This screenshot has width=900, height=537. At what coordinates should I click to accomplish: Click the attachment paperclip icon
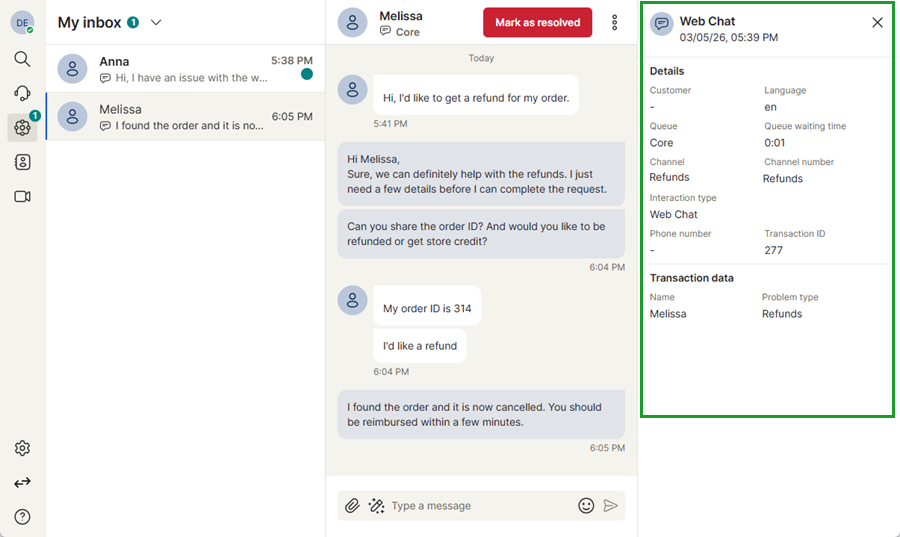352,506
